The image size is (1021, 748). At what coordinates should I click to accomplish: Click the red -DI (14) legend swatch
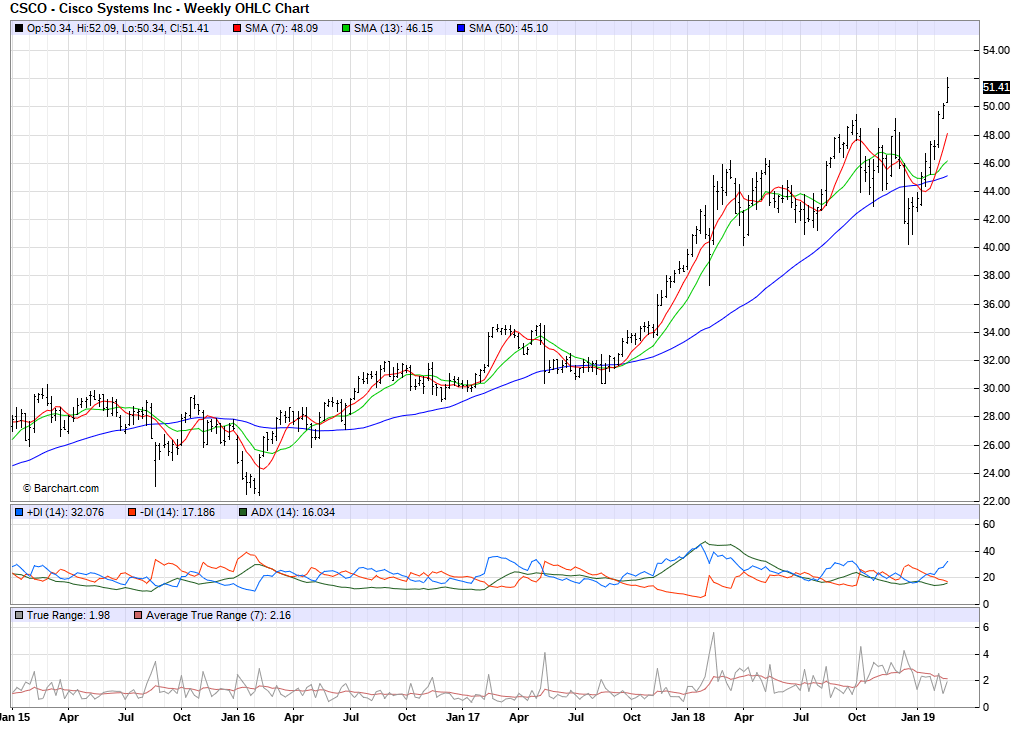(x=131, y=513)
